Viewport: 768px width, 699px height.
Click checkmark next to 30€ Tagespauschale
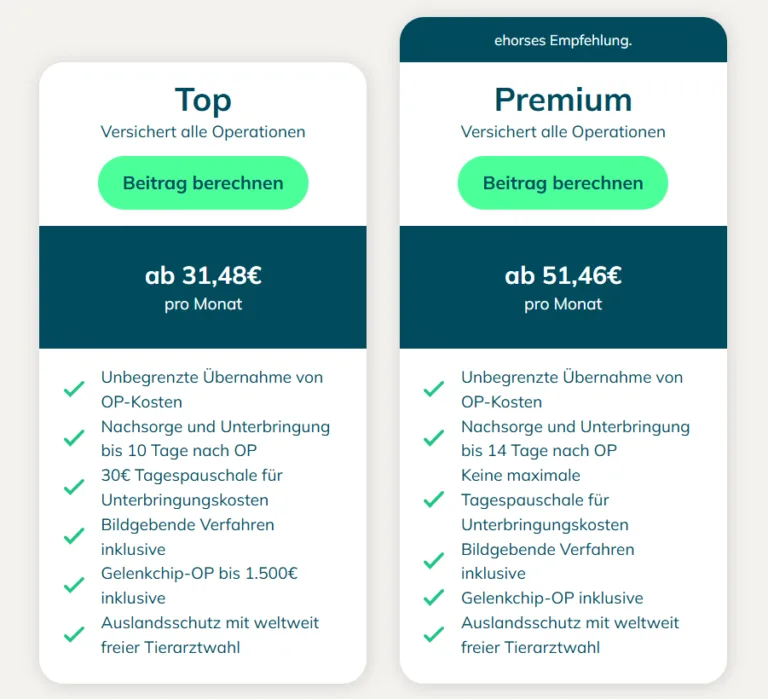(74, 487)
